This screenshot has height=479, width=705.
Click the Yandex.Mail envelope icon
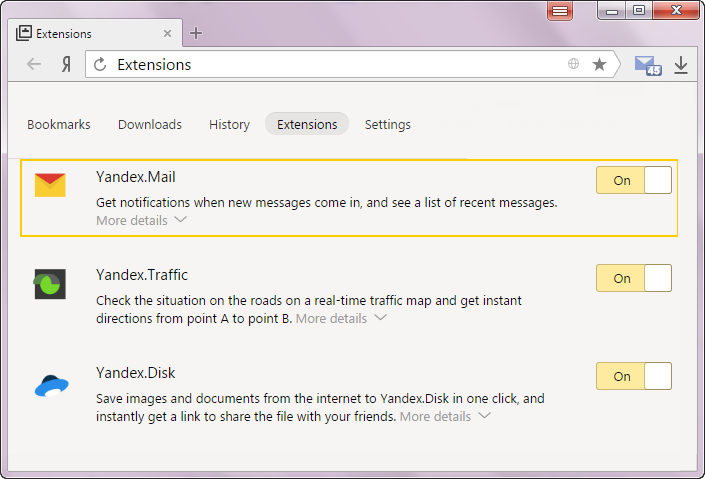[50, 185]
